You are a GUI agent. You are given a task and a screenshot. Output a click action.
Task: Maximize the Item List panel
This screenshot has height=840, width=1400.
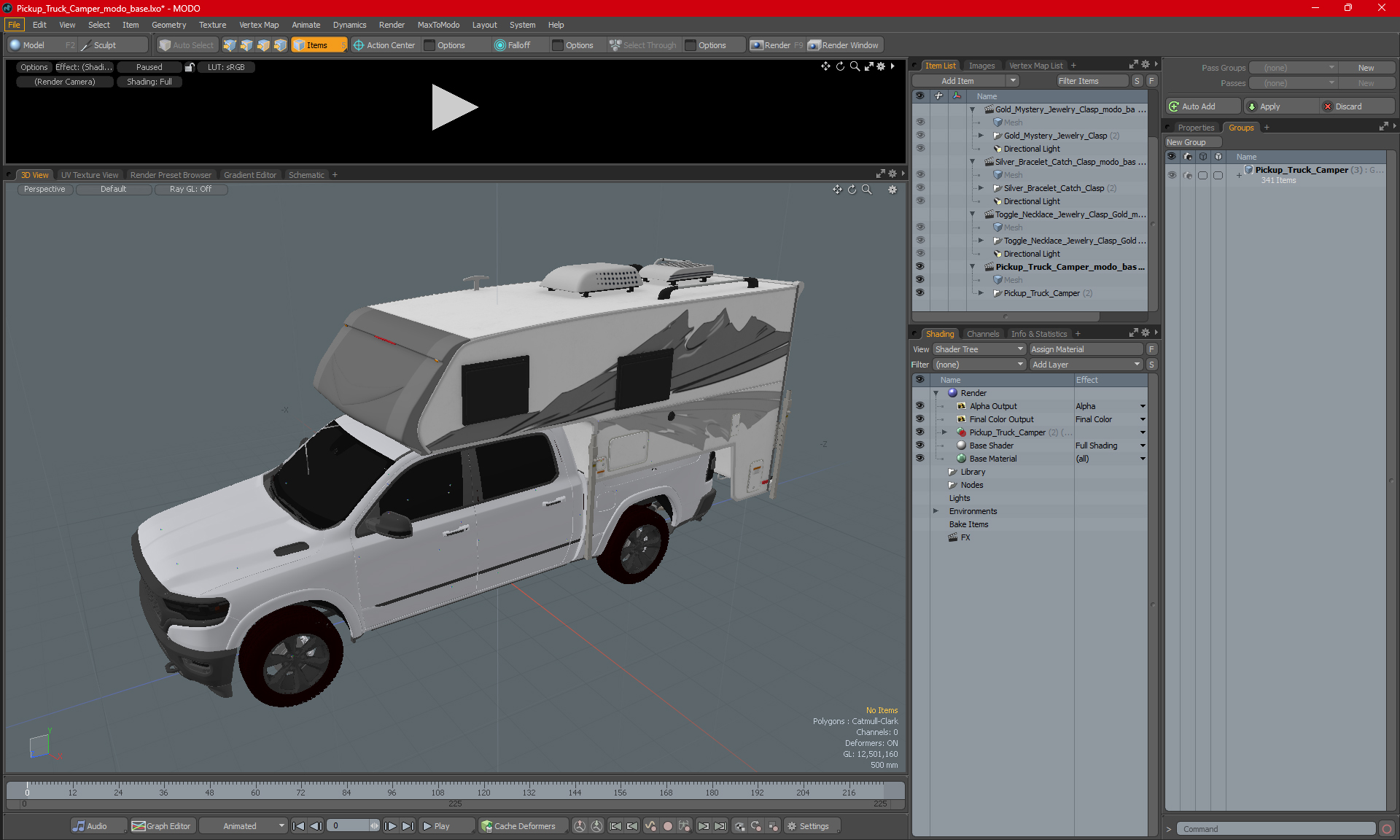point(1133,65)
